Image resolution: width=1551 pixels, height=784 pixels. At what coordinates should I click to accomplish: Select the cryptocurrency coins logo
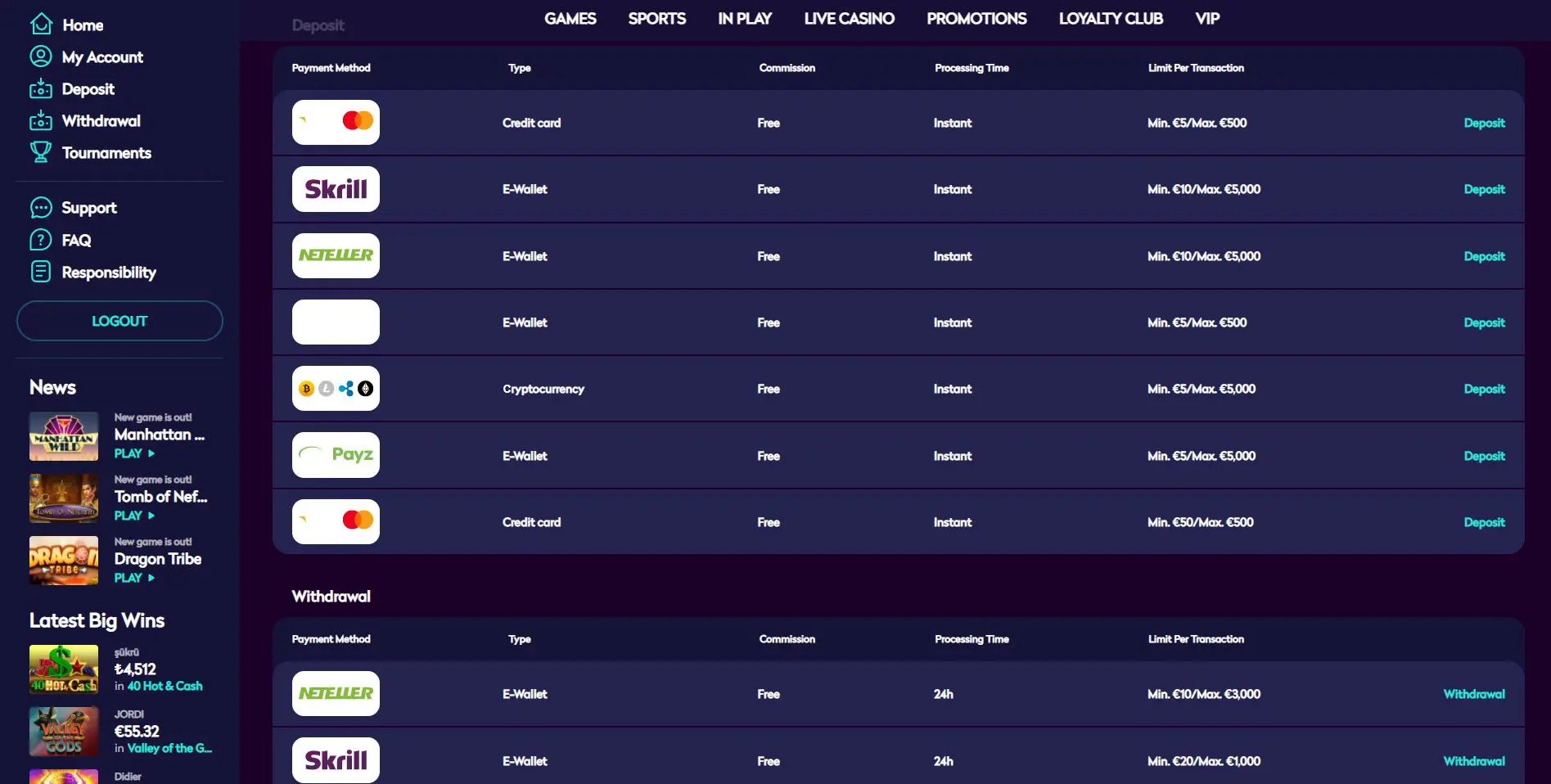(x=336, y=389)
